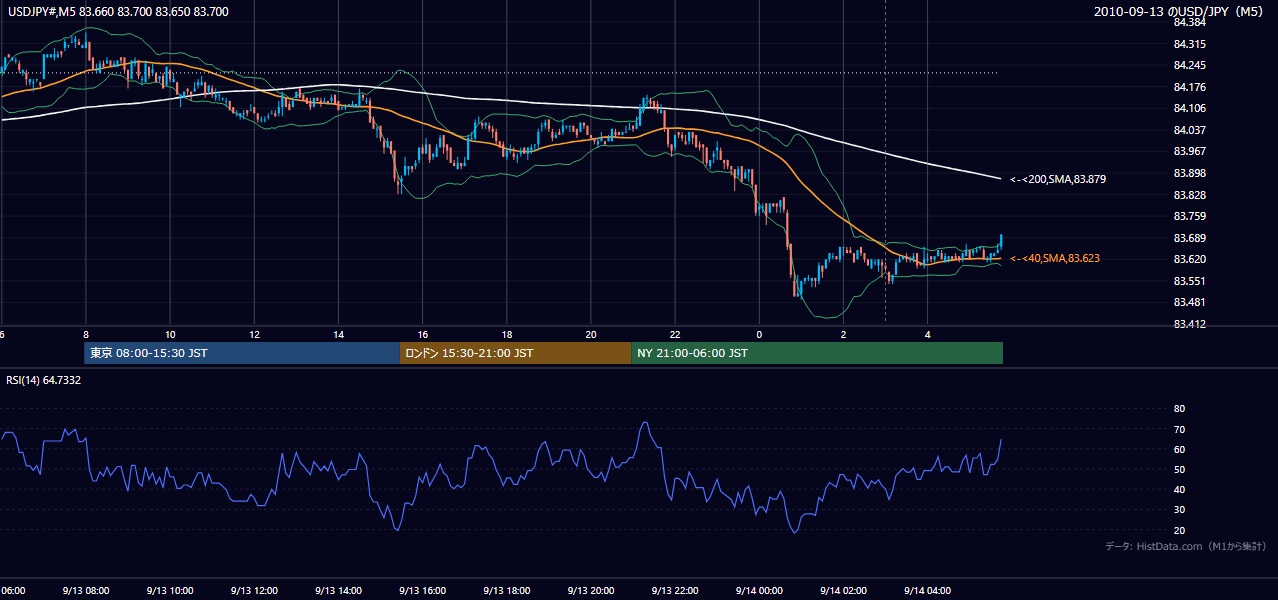This screenshot has height=600, width=1278.
Task: Click hour label 12 on price chart time axis
Action: pos(254,334)
